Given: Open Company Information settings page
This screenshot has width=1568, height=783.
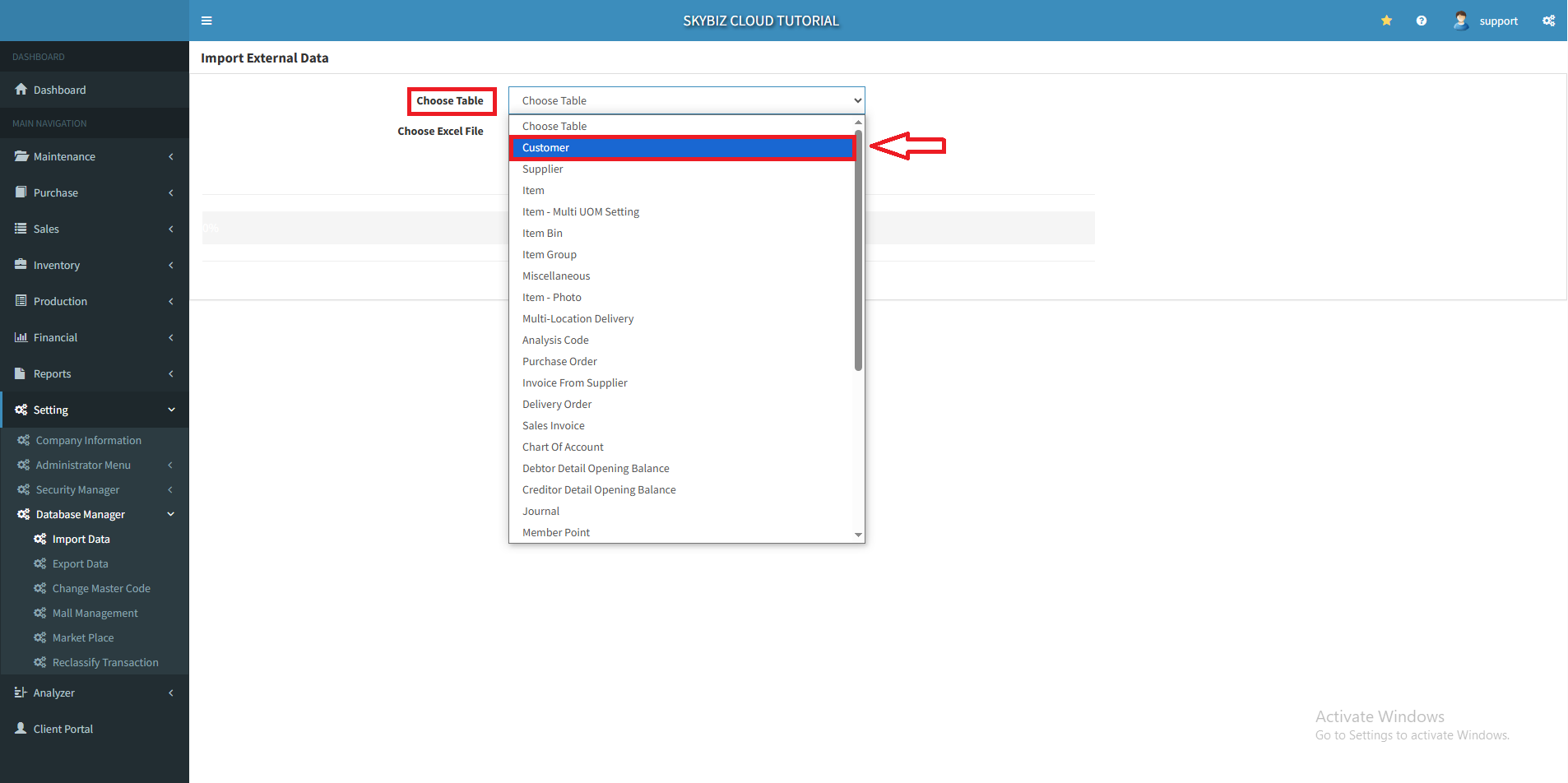Looking at the screenshot, I should coord(88,441).
